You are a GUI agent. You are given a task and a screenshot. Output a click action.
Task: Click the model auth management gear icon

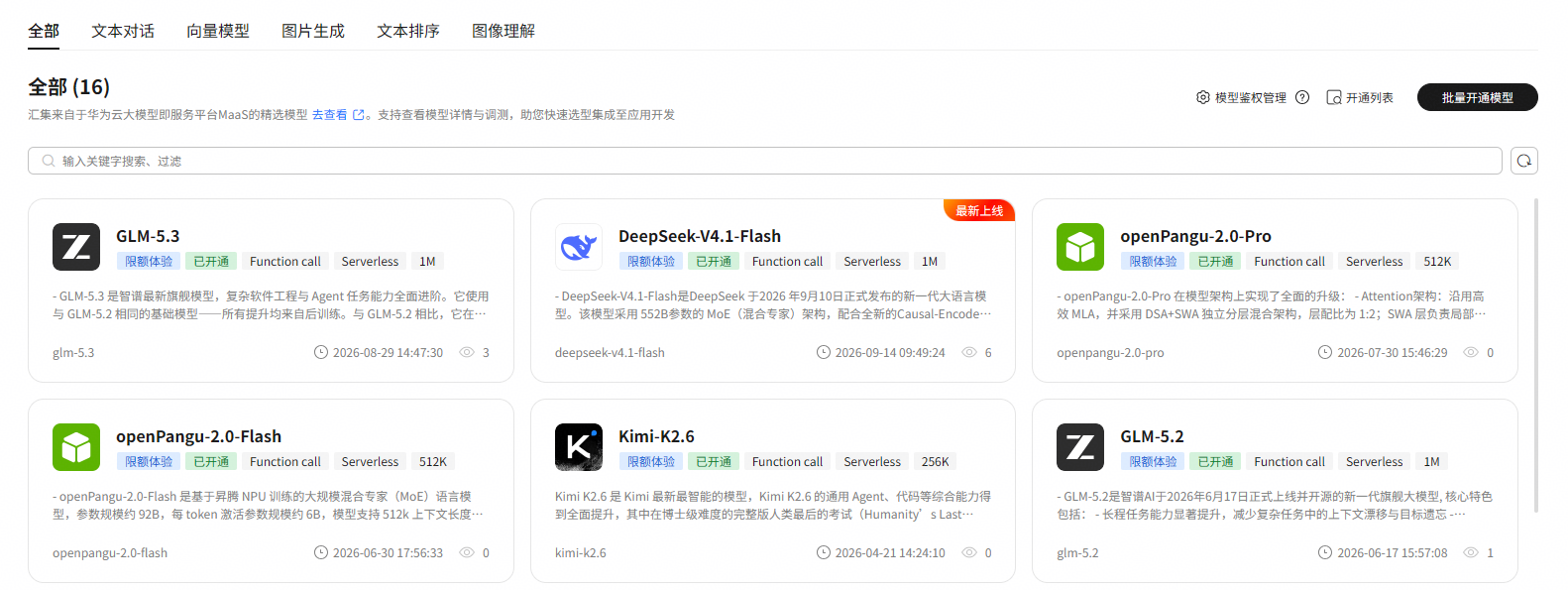coord(1203,97)
